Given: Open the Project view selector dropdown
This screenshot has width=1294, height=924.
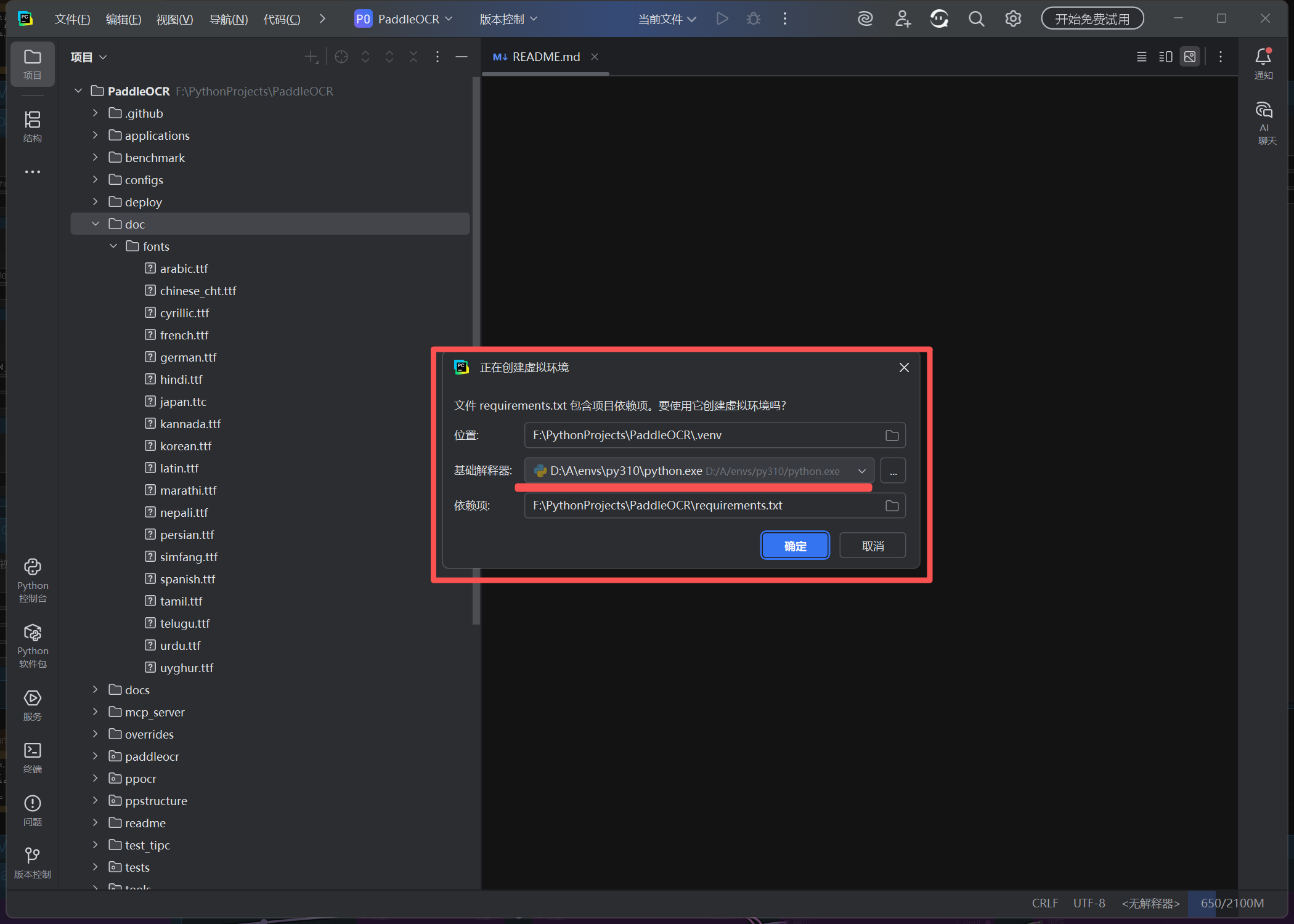Looking at the screenshot, I should tap(89, 57).
